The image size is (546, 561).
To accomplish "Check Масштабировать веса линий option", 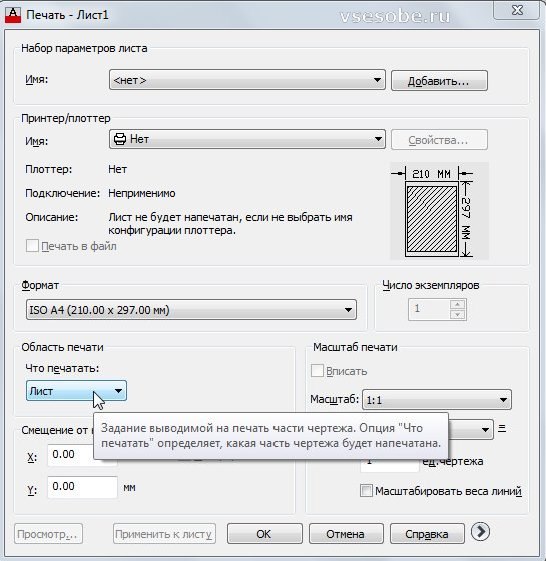I will coord(366,491).
